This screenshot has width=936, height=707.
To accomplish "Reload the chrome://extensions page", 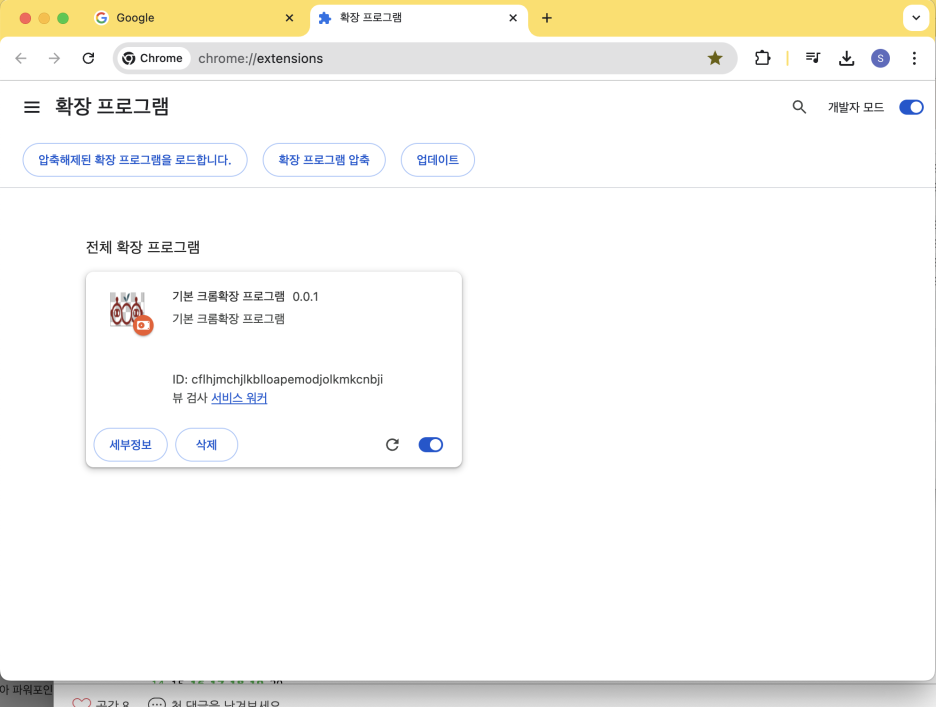I will click(x=88, y=58).
